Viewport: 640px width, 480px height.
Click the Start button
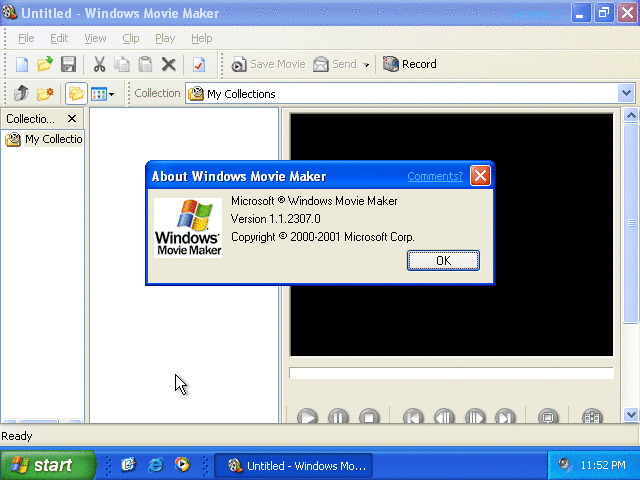pyautogui.click(x=47, y=465)
